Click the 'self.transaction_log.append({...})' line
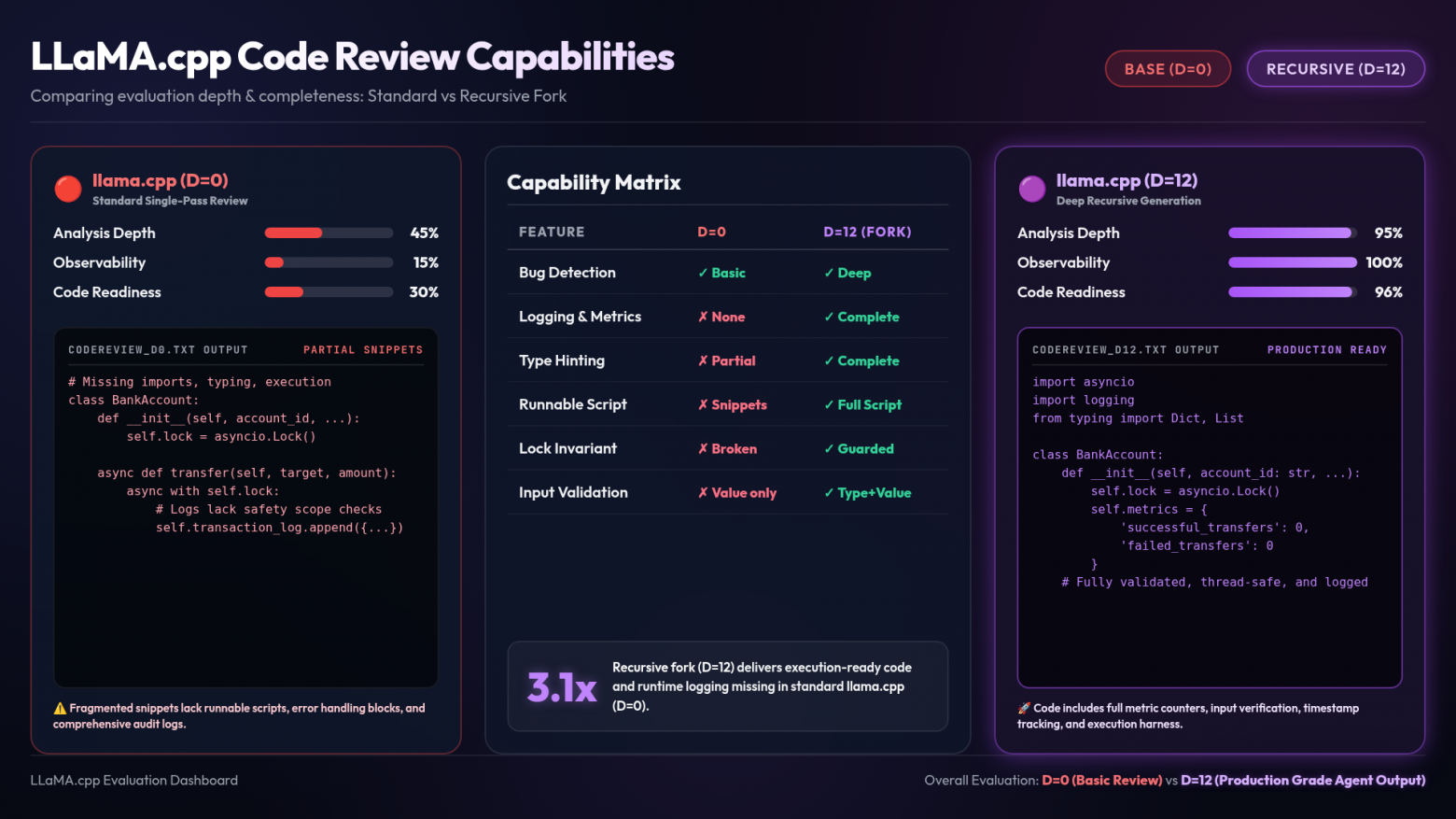 280,528
